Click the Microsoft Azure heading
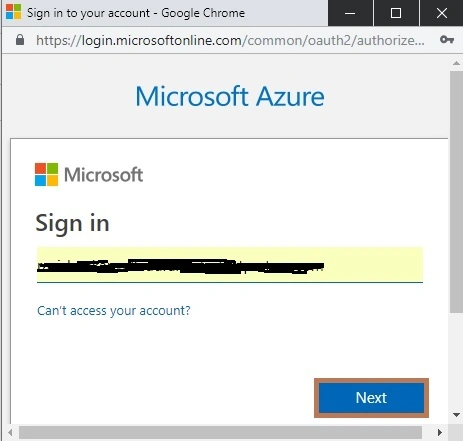This screenshot has height=441, width=463. pos(230,96)
